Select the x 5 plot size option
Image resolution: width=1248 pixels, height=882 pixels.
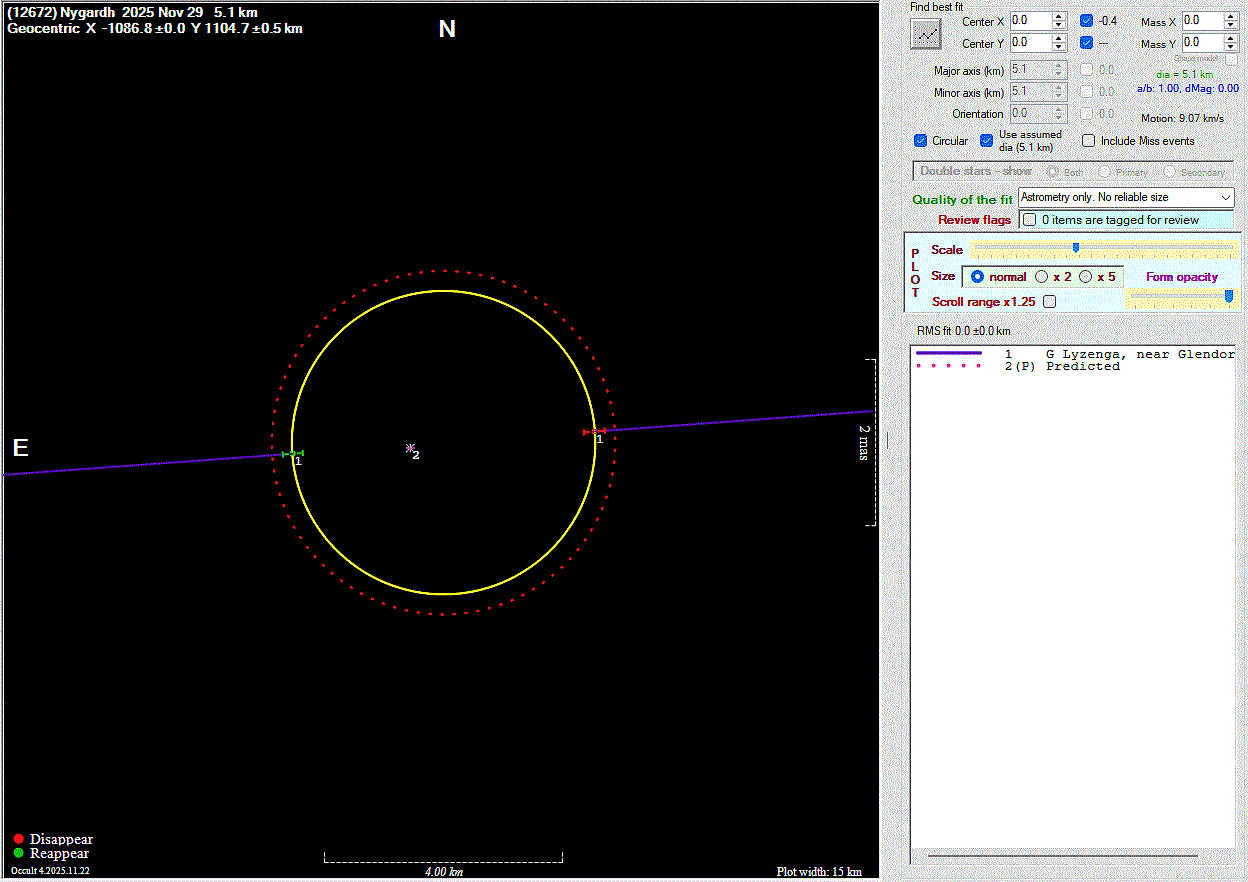click(1086, 277)
